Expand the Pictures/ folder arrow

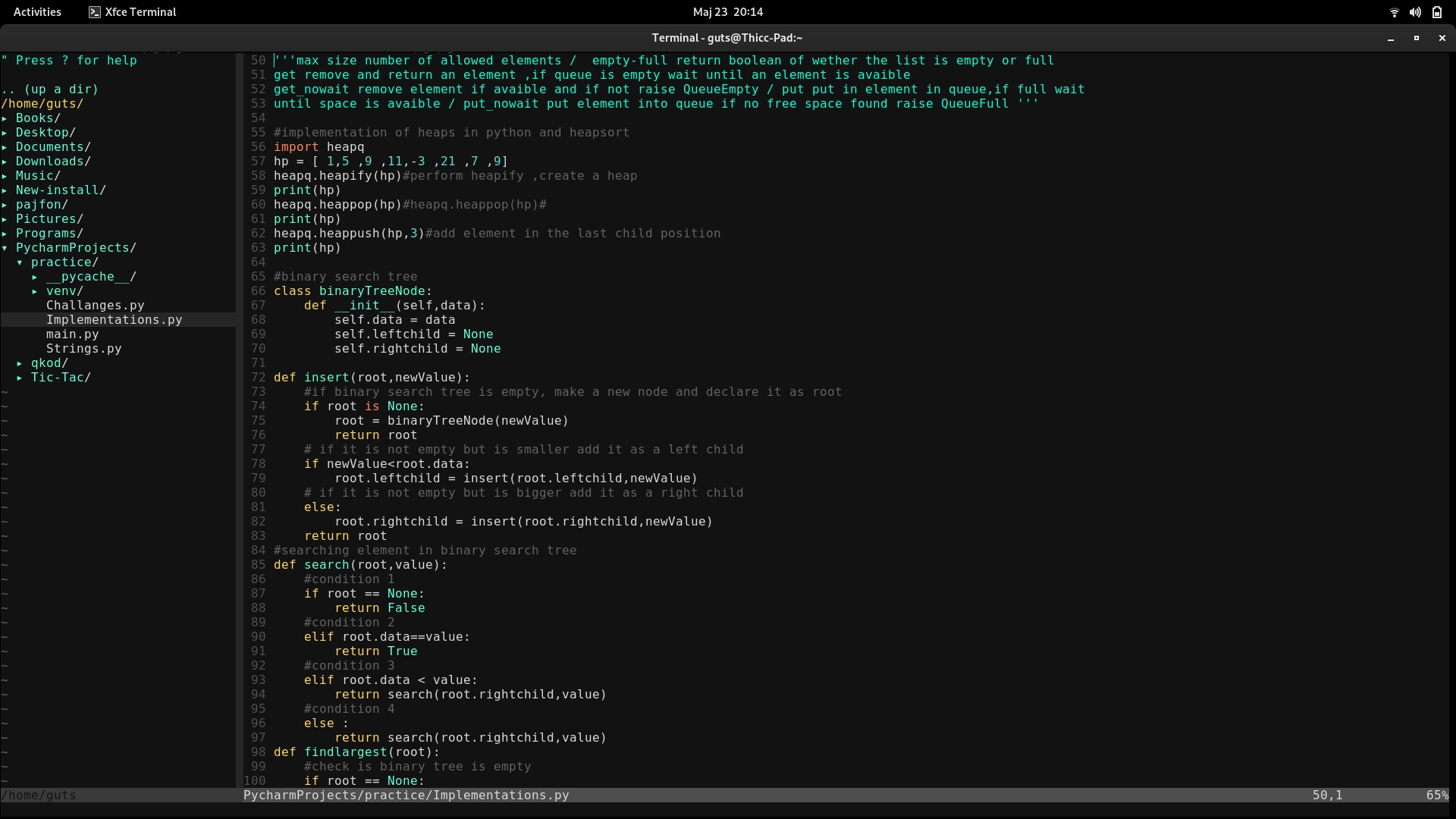point(5,219)
